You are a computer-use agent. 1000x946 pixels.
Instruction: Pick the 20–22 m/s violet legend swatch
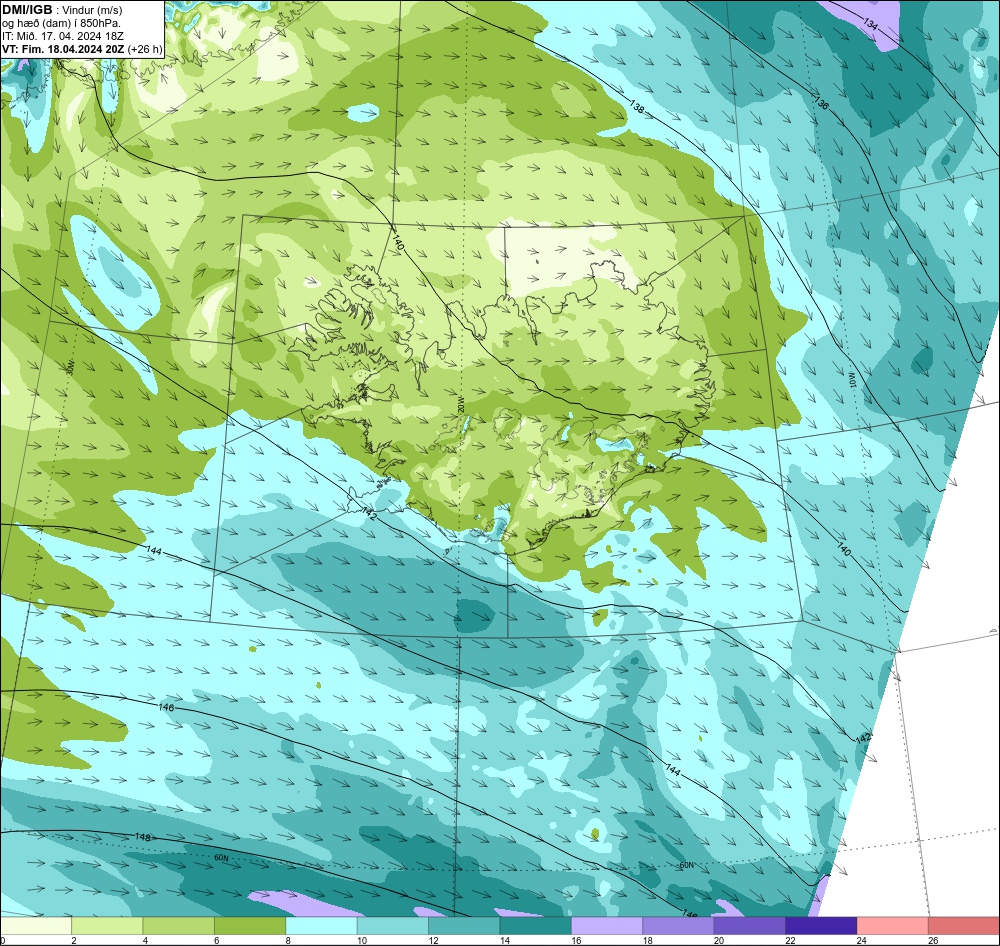click(750, 926)
